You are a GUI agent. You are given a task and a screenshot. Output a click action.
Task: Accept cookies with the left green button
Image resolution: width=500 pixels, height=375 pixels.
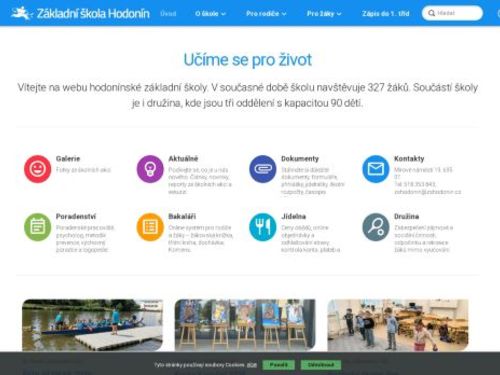tap(279, 365)
